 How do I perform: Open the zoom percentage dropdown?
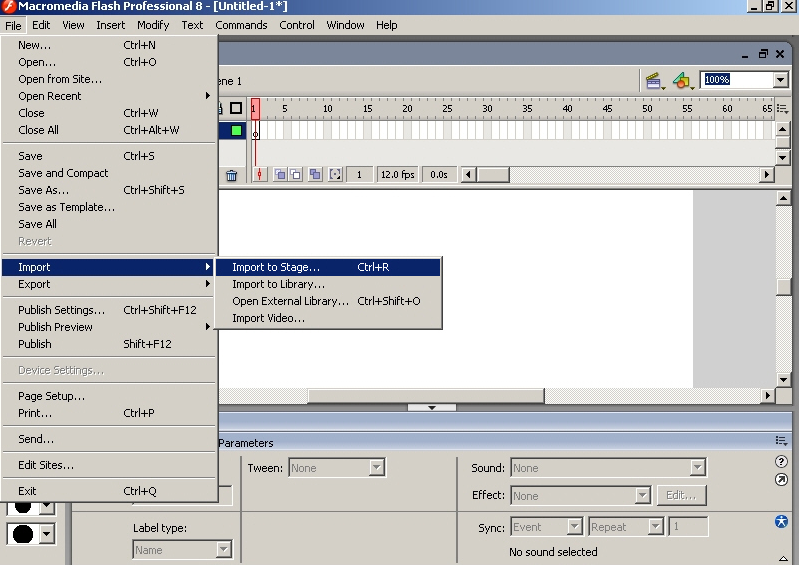click(x=781, y=80)
